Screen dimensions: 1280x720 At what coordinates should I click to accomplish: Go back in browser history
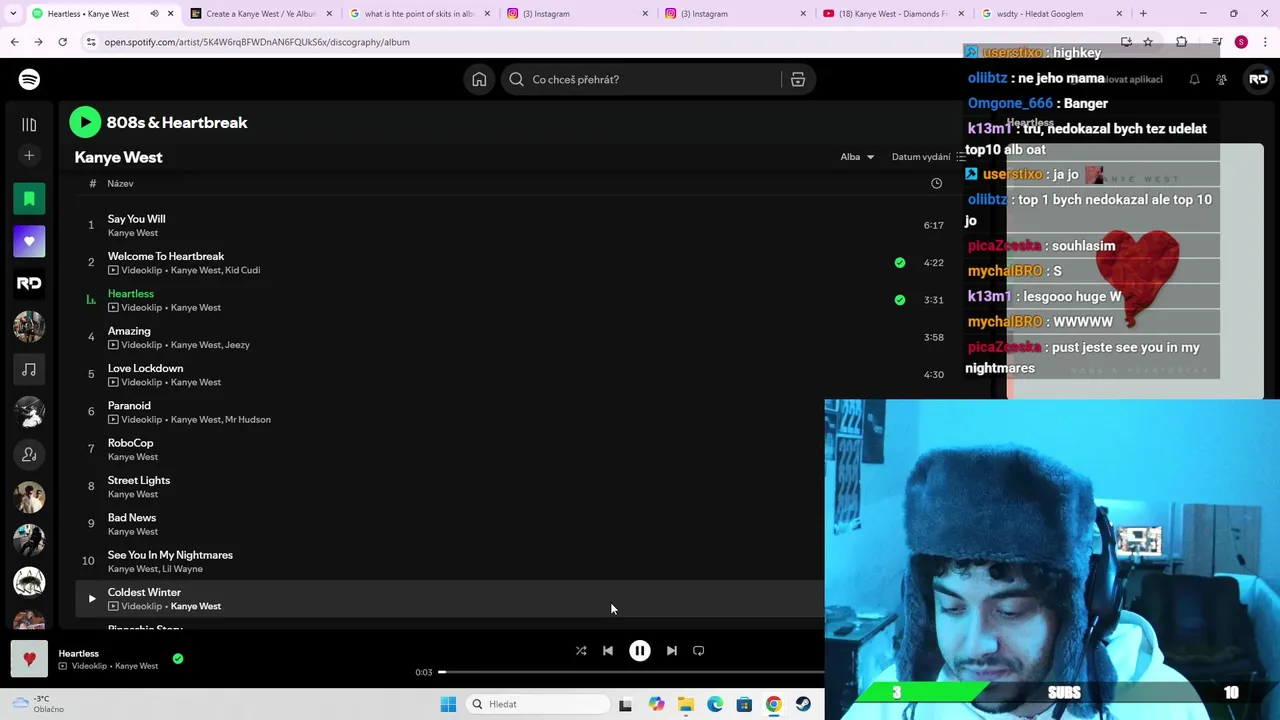14,42
